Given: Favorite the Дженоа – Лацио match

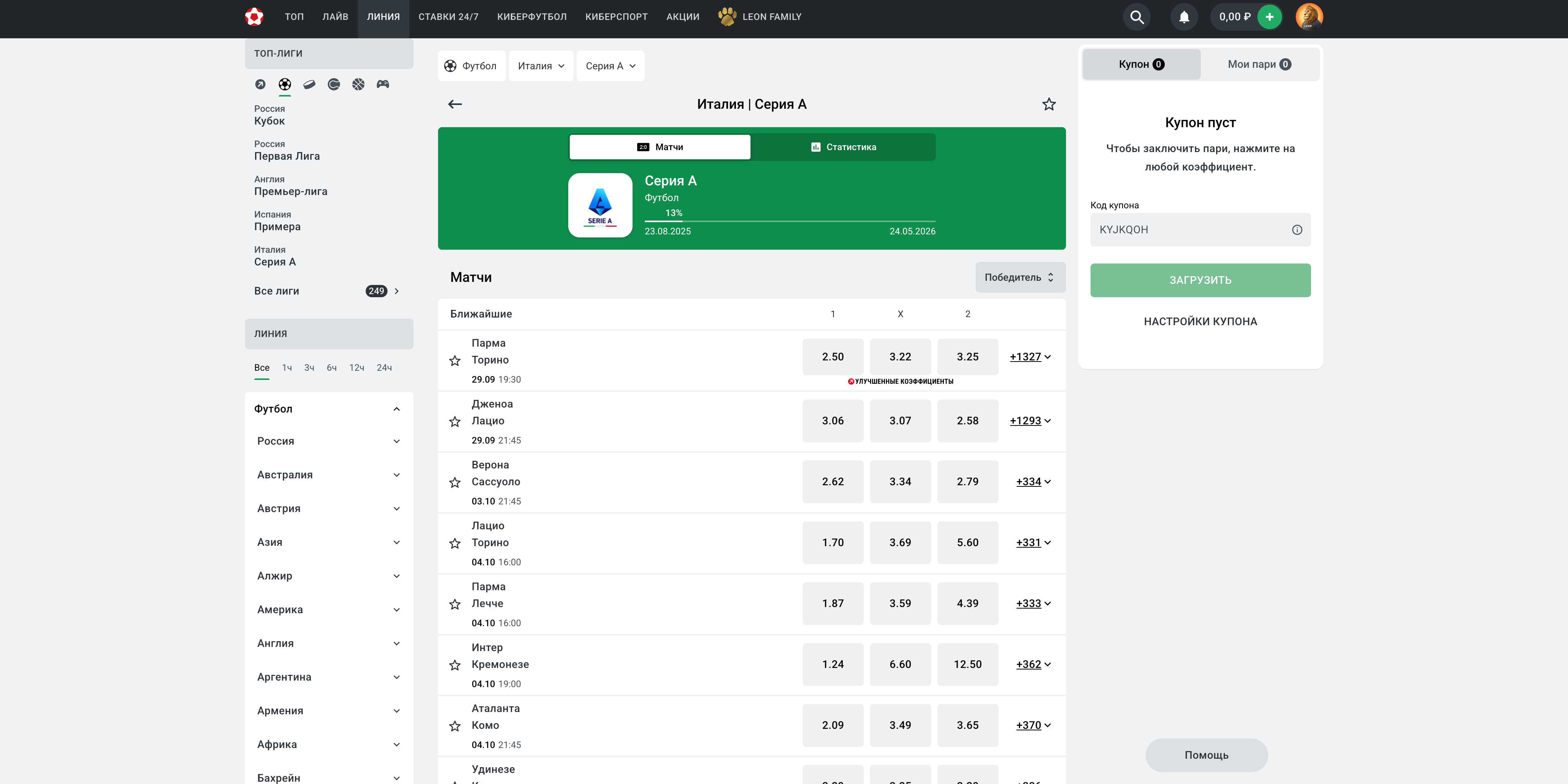Looking at the screenshot, I should 455,421.
